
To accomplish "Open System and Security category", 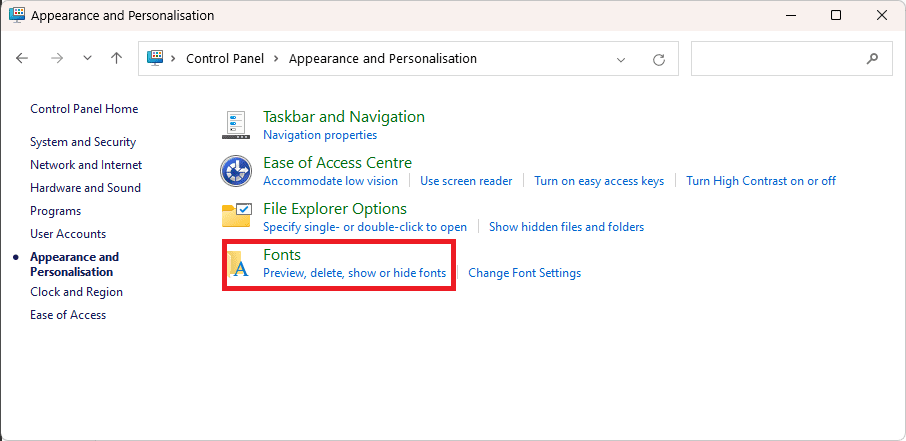I will [83, 142].
